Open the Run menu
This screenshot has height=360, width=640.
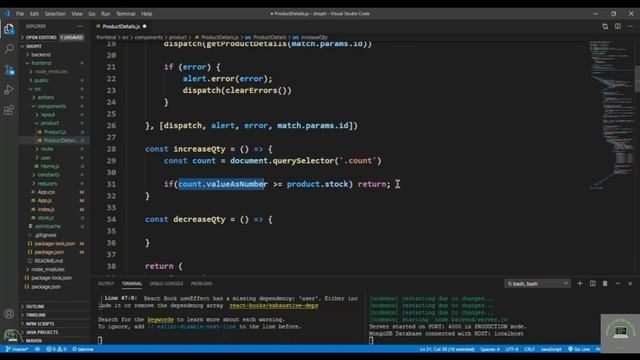coord(106,13)
